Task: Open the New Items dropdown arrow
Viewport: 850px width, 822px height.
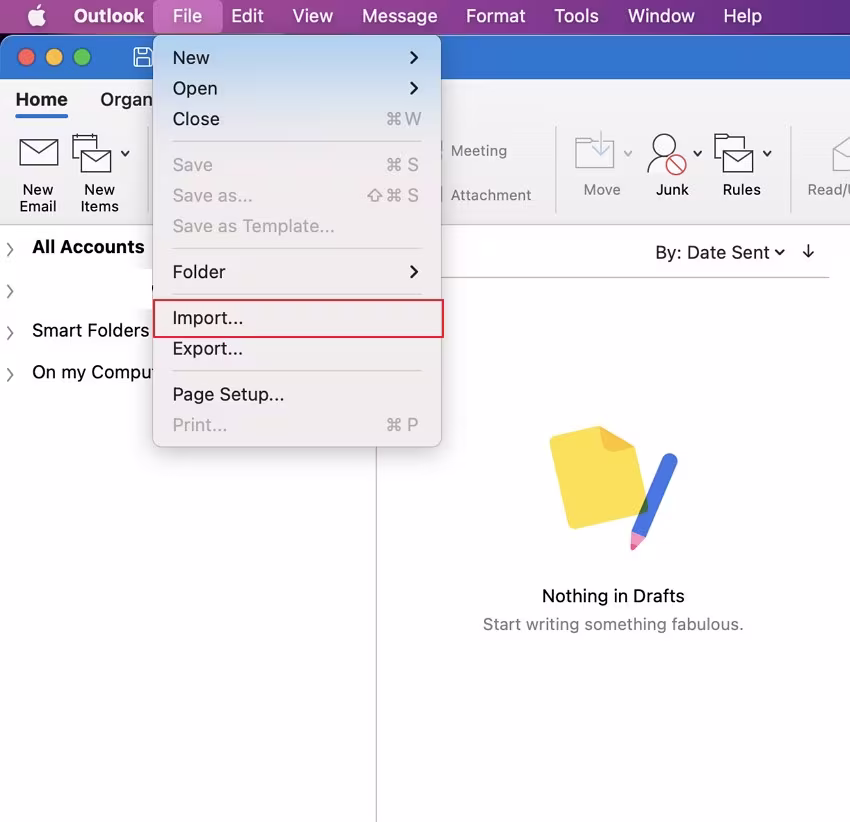Action: click(x=125, y=153)
